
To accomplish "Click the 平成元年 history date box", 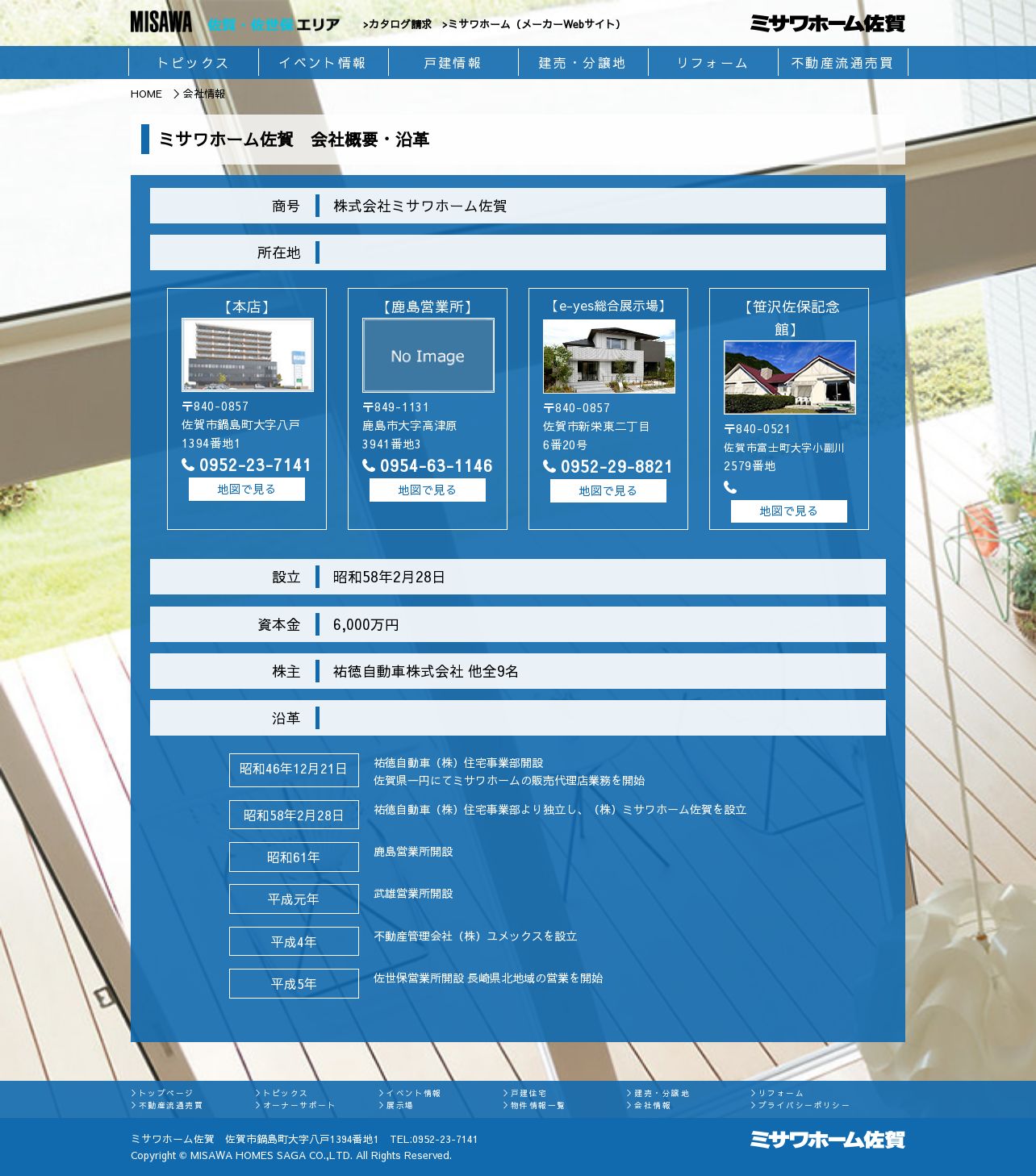I will 294,899.
